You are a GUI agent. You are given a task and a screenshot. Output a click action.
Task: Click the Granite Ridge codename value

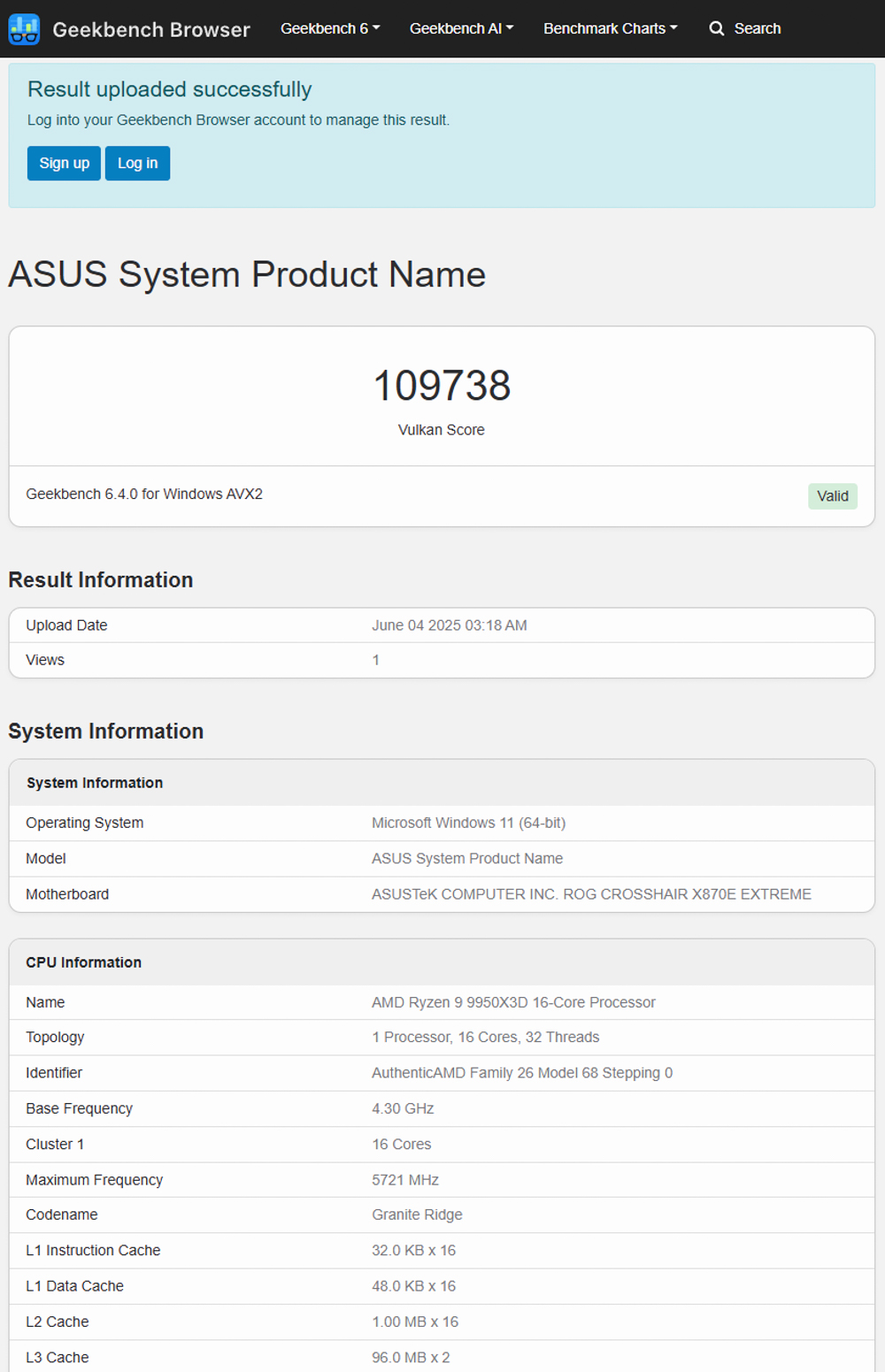[x=417, y=1215]
